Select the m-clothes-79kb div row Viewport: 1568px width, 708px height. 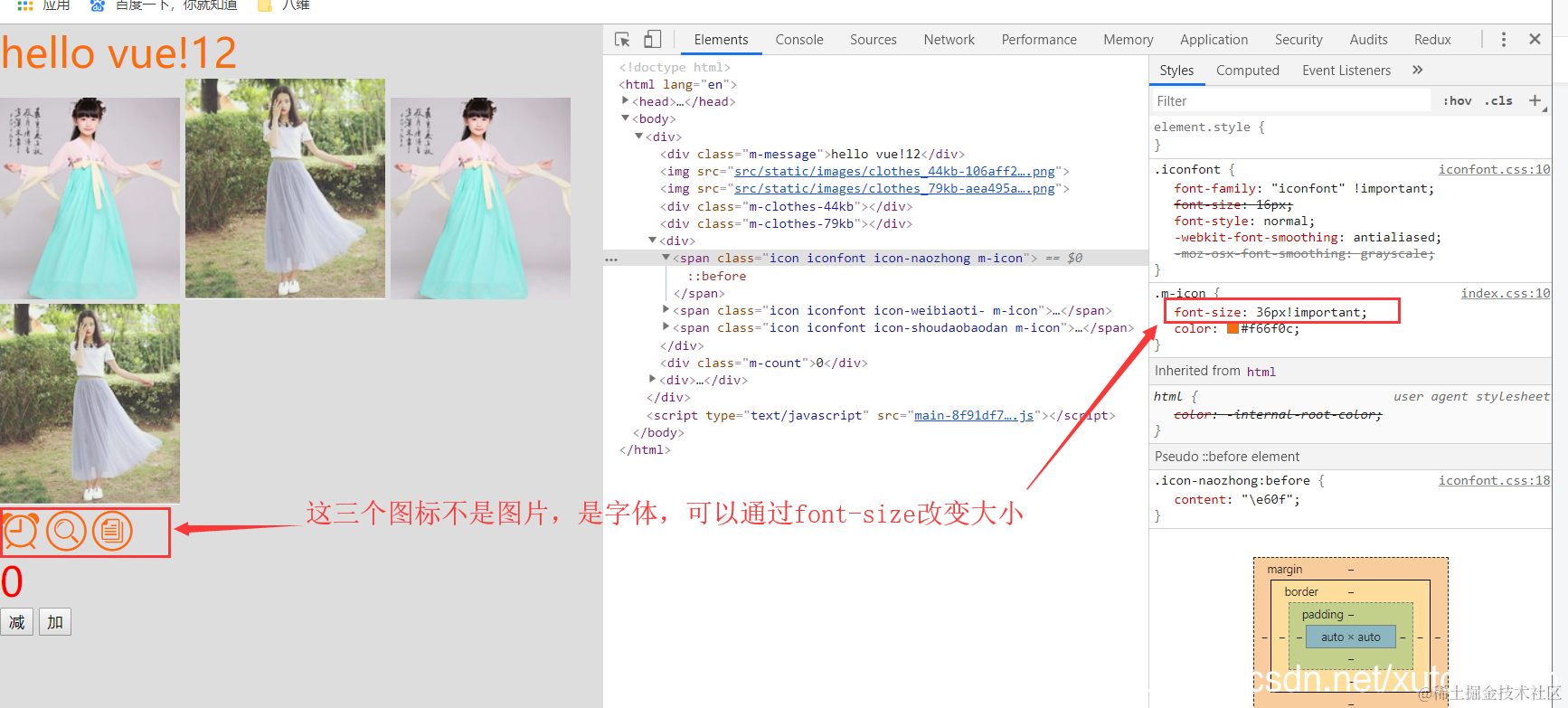[x=786, y=223]
